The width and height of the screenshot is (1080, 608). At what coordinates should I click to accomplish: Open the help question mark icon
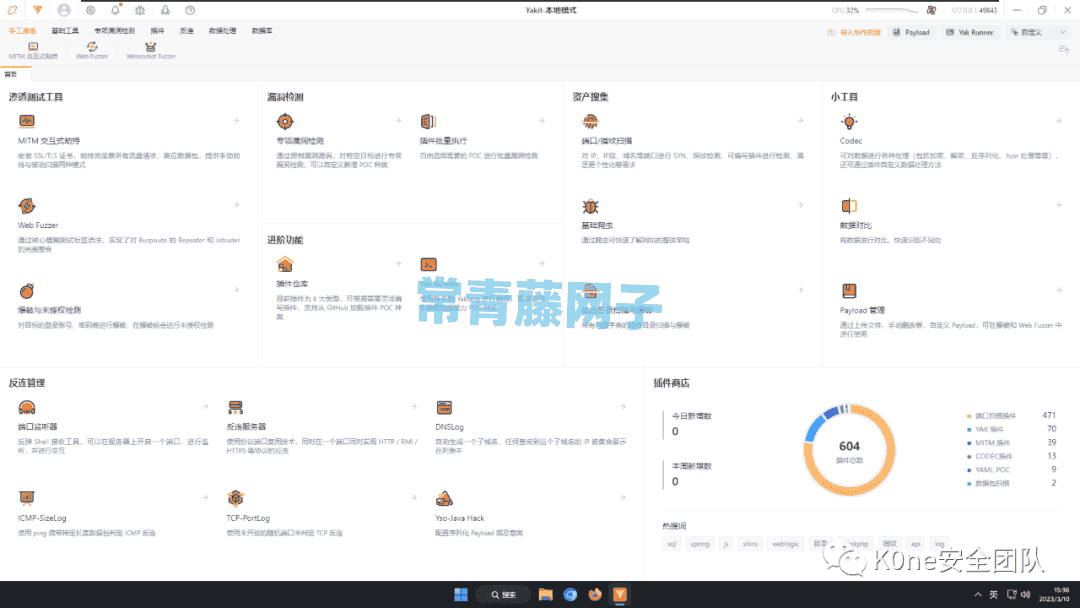tap(190, 10)
